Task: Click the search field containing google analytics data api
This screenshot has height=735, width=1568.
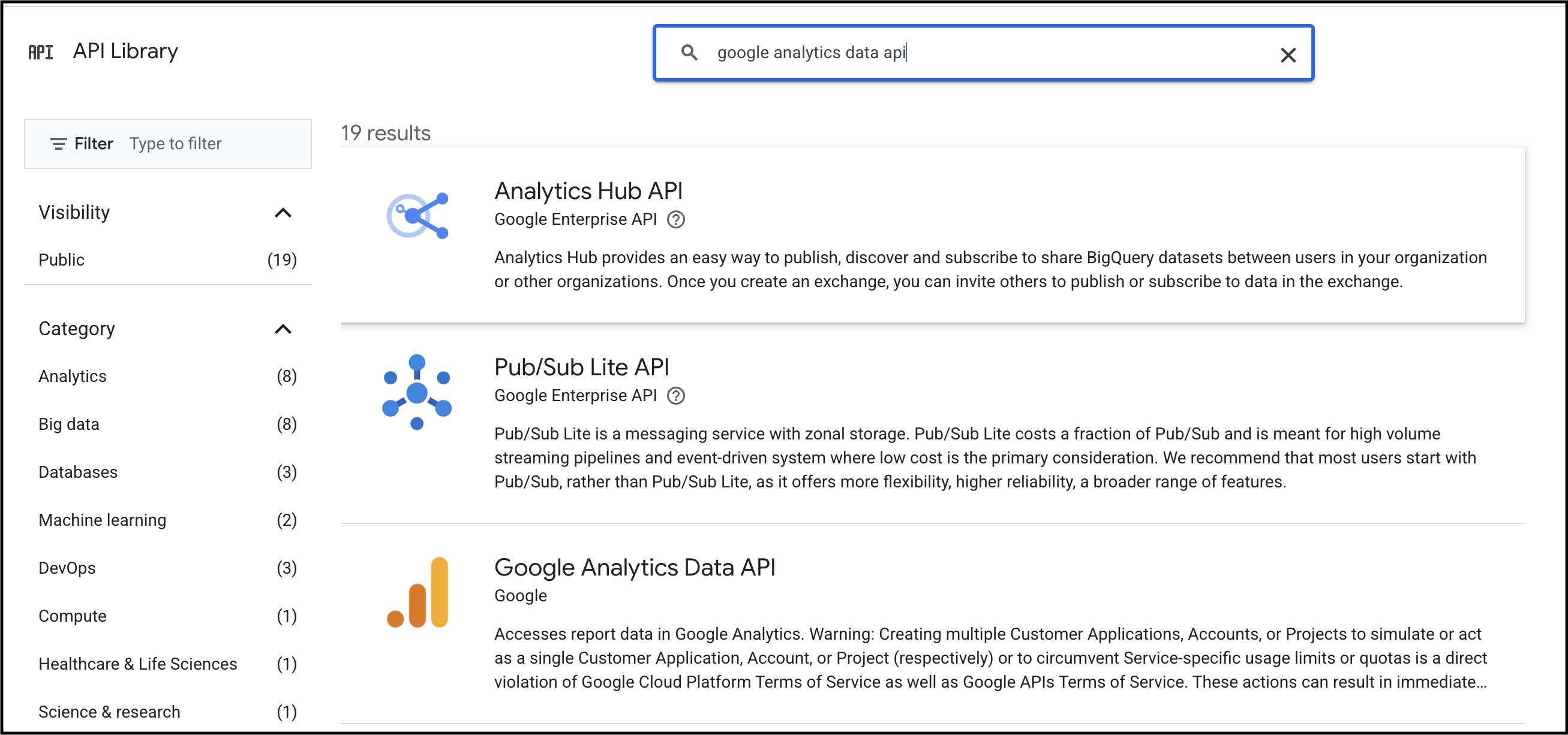Action: coord(983,53)
